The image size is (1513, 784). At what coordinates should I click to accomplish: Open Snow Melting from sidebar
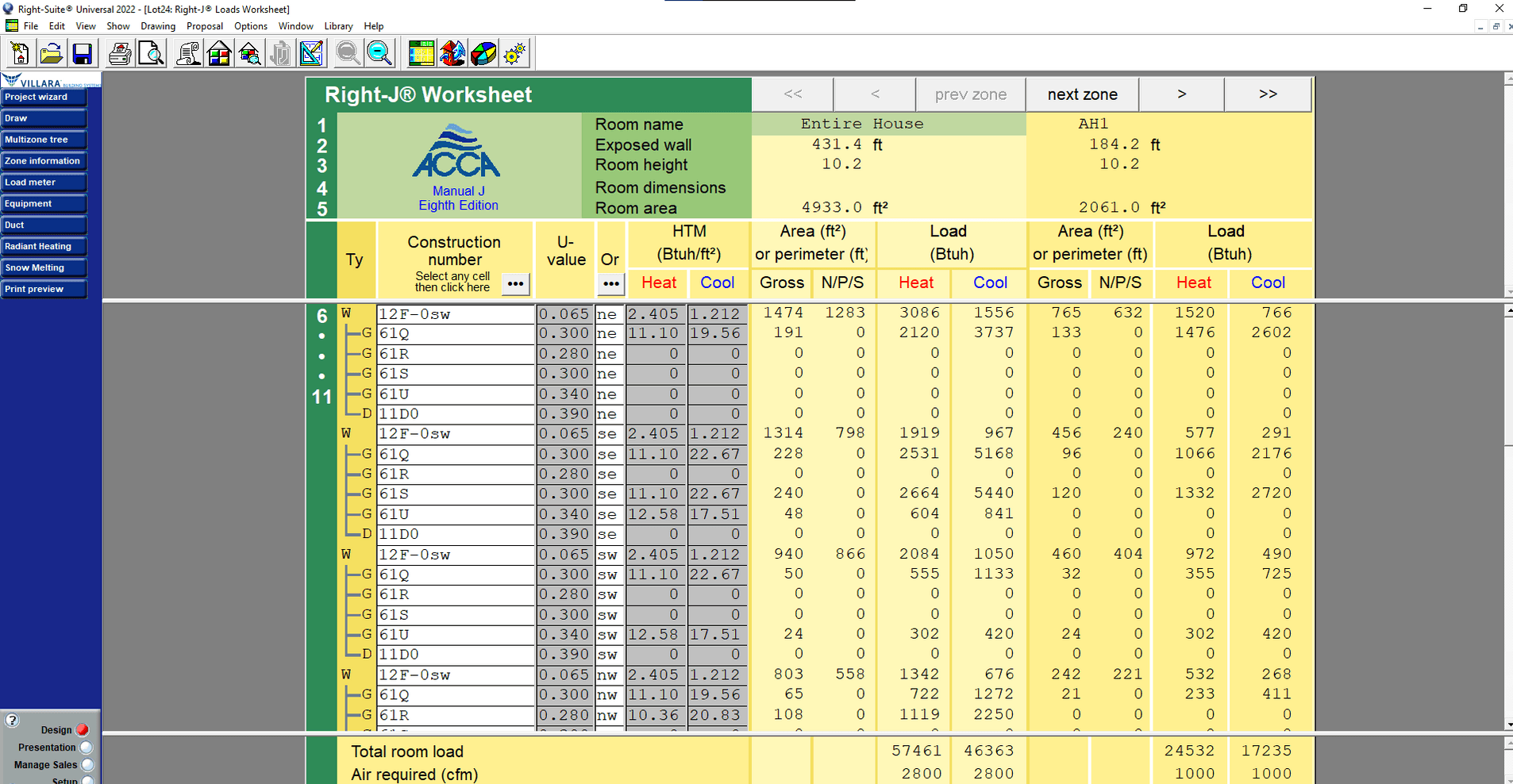point(44,268)
